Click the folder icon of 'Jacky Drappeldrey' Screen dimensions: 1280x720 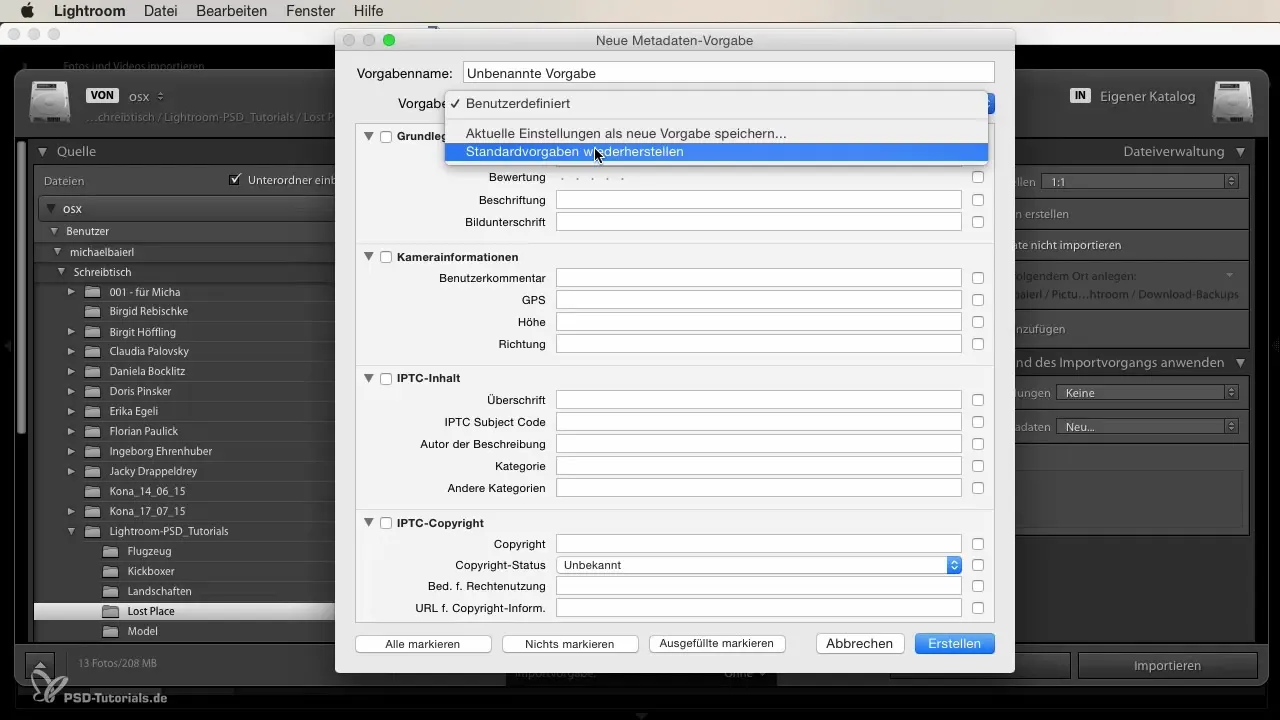point(93,471)
